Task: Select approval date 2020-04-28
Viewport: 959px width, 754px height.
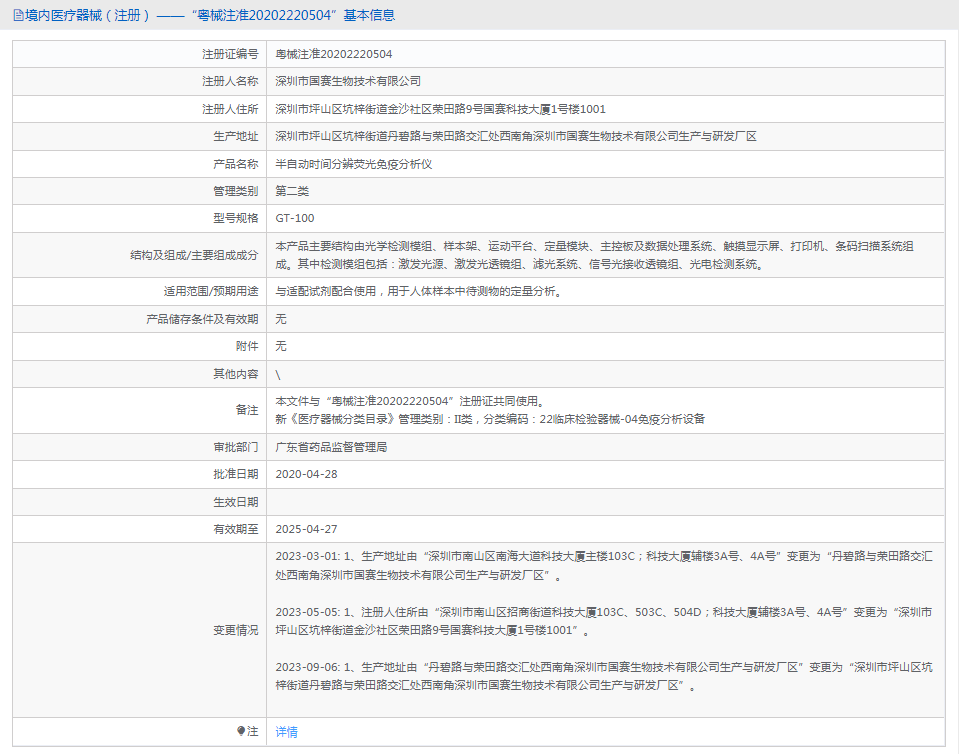Action: pos(306,475)
